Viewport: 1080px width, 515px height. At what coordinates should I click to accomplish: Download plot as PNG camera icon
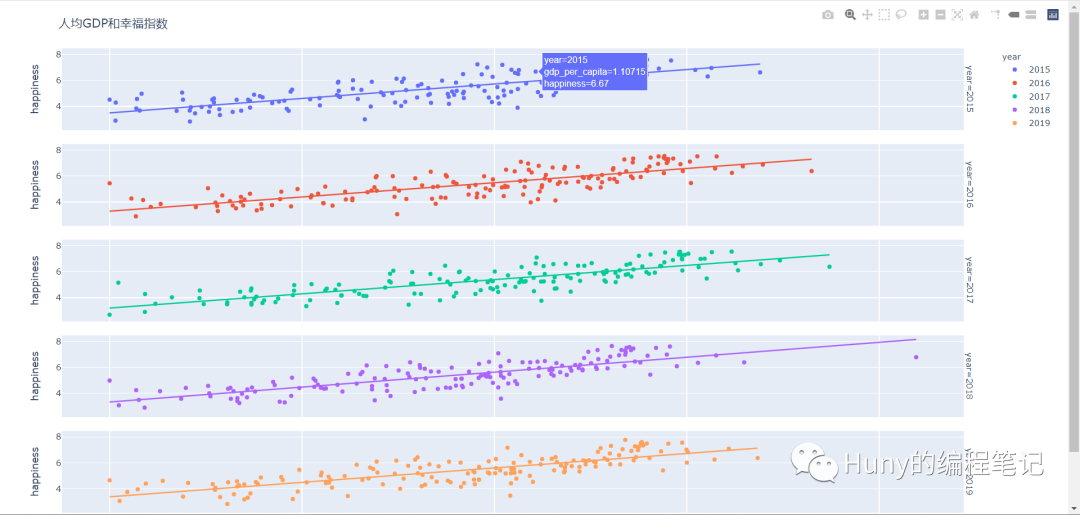click(827, 15)
